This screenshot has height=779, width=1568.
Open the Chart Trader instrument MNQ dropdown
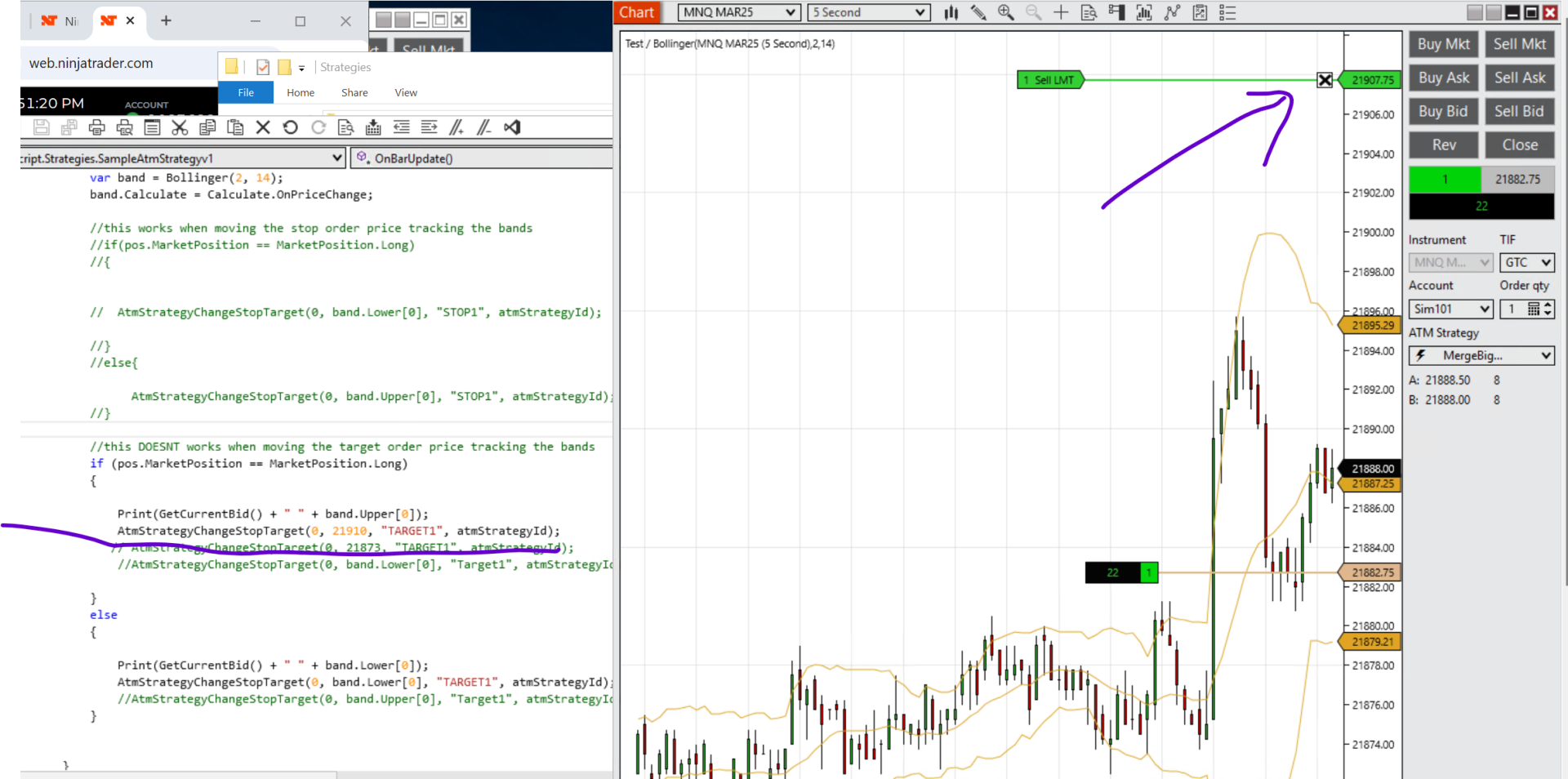point(1451,262)
